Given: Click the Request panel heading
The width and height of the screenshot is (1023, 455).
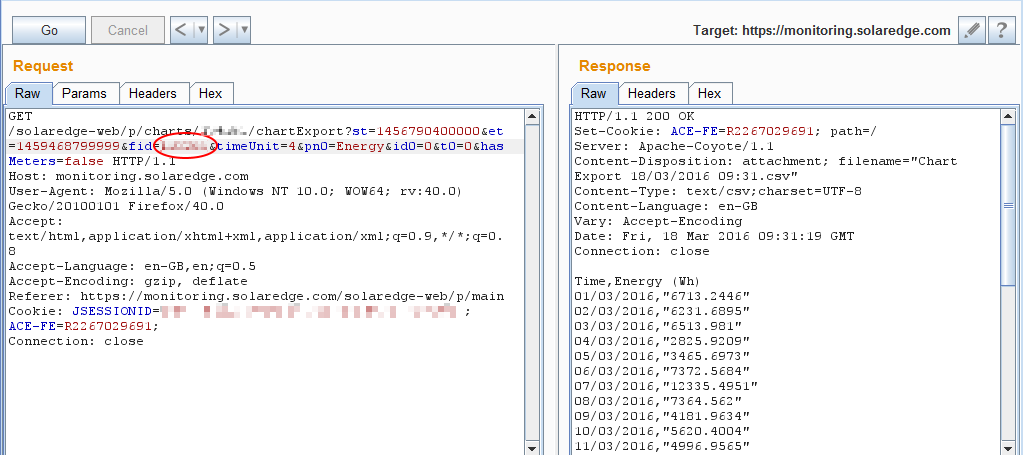Looking at the screenshot, I should tap(43, 66).
